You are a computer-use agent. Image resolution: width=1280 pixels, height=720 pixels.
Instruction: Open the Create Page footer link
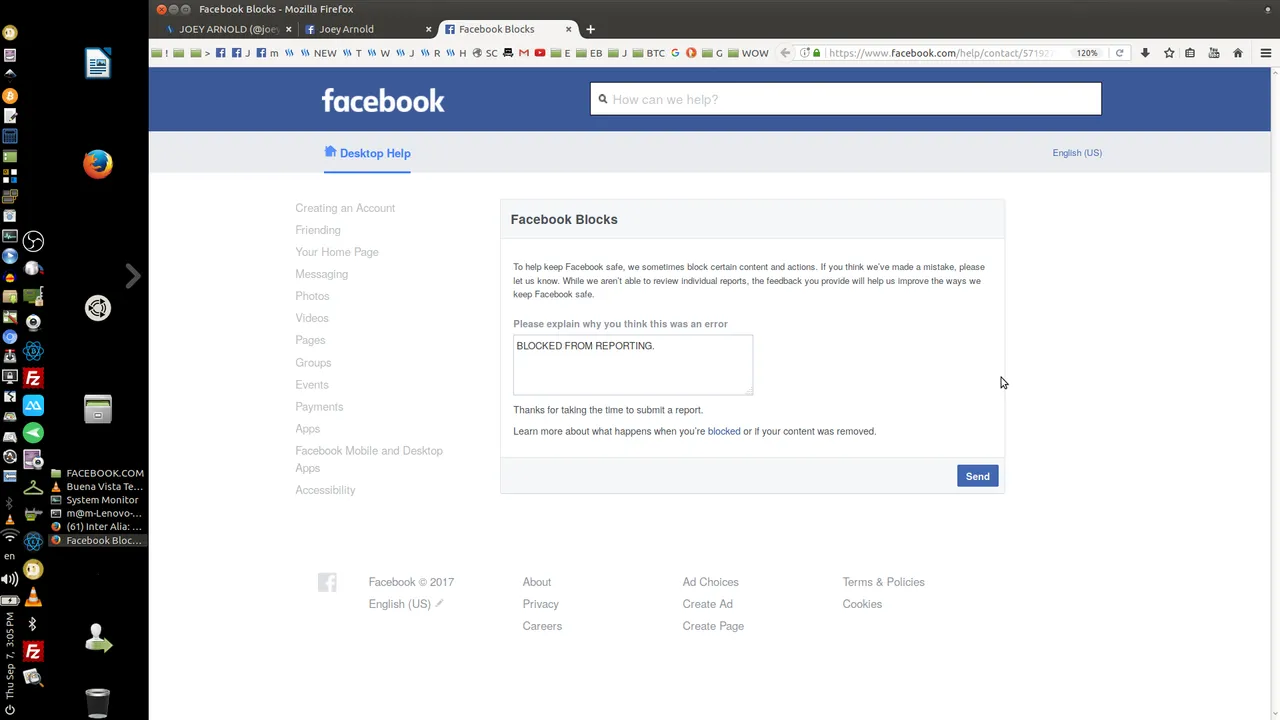pyautogui.click(x=713, y=626)
